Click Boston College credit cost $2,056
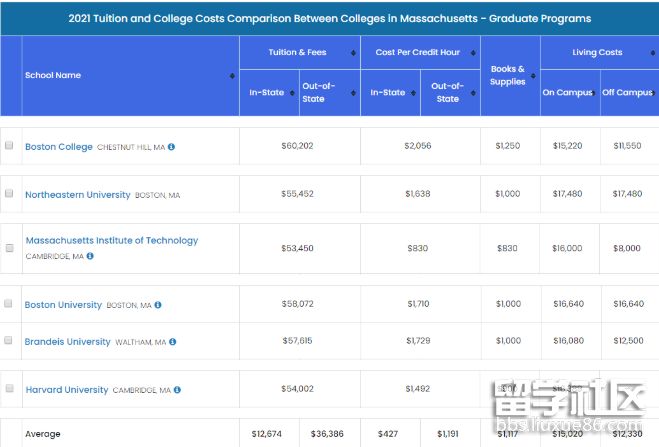Screen dimensions: 659x447 point(417,146)
